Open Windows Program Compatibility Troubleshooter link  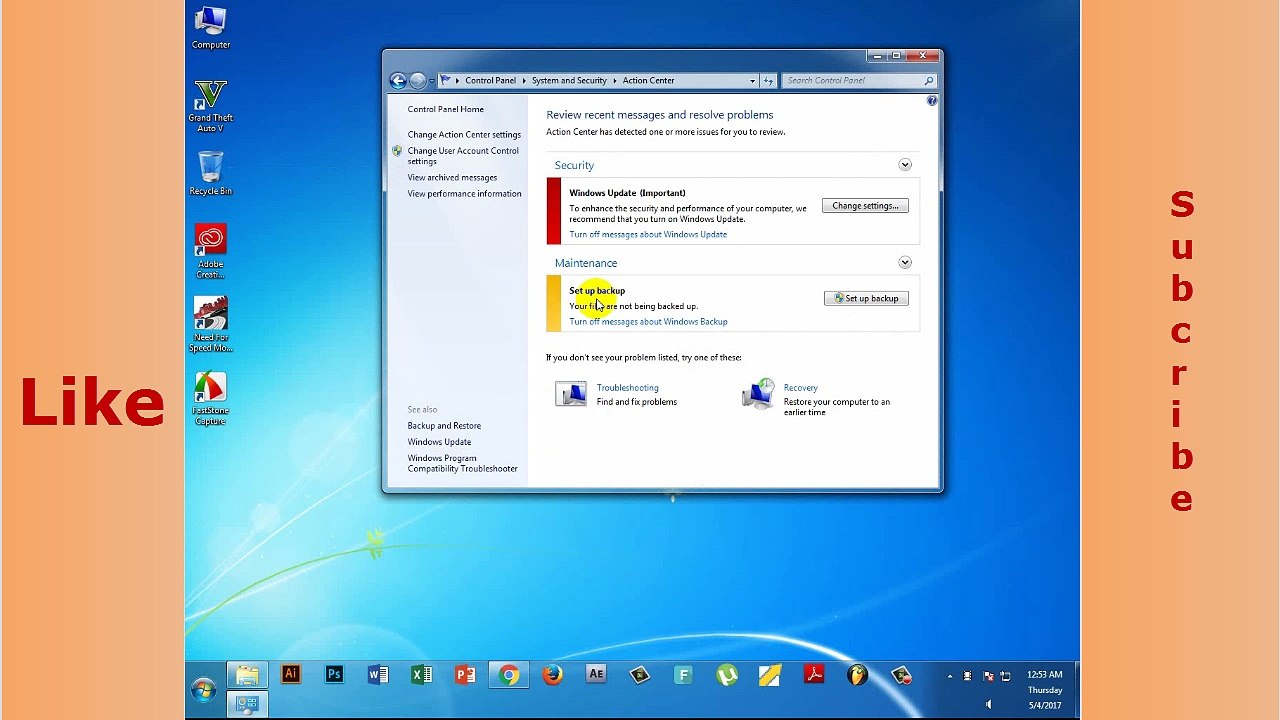[462, 464]
